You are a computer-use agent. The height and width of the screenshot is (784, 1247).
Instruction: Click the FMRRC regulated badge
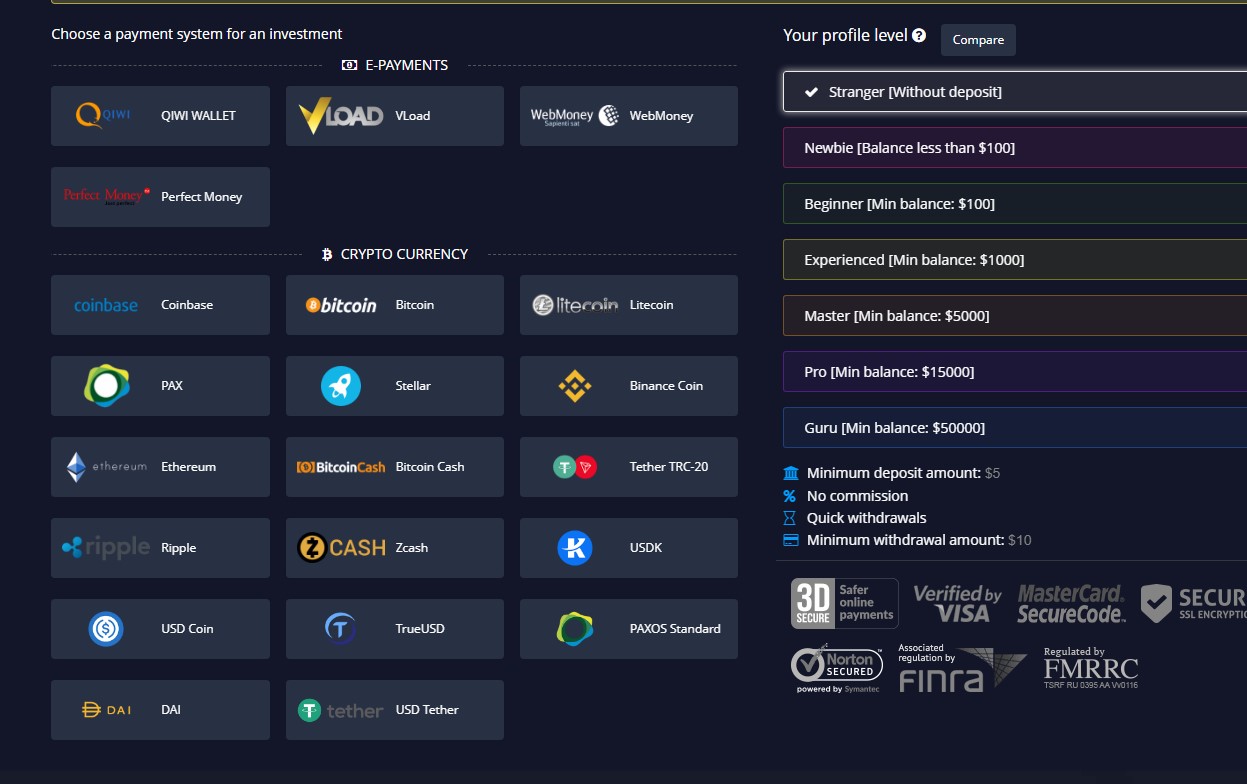1090,668
